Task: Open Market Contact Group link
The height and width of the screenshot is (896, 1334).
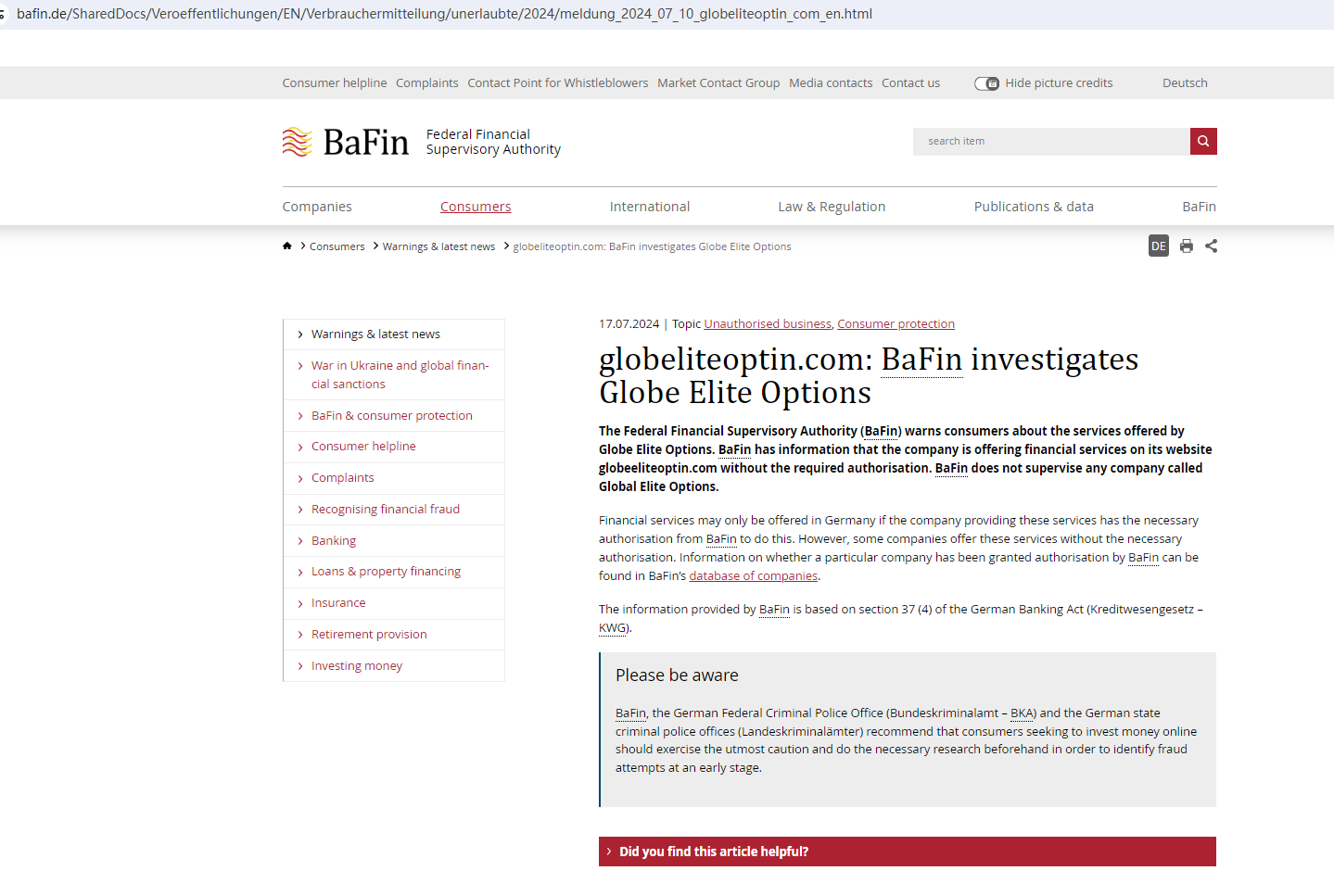Action: tap(718, 83)
